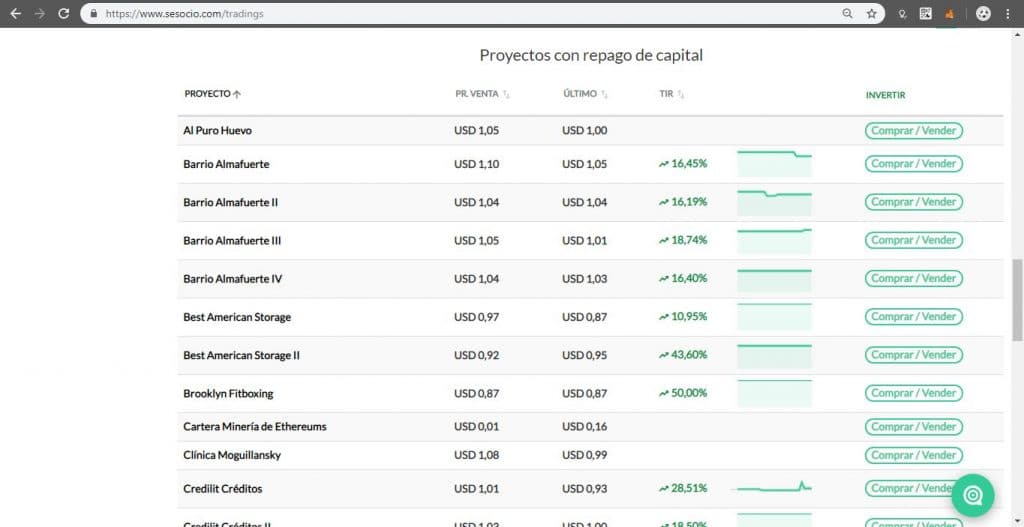Viewport: 1024px width, 527px height.
Task: Sort the table by PROYECTO column
Action: 213,94
